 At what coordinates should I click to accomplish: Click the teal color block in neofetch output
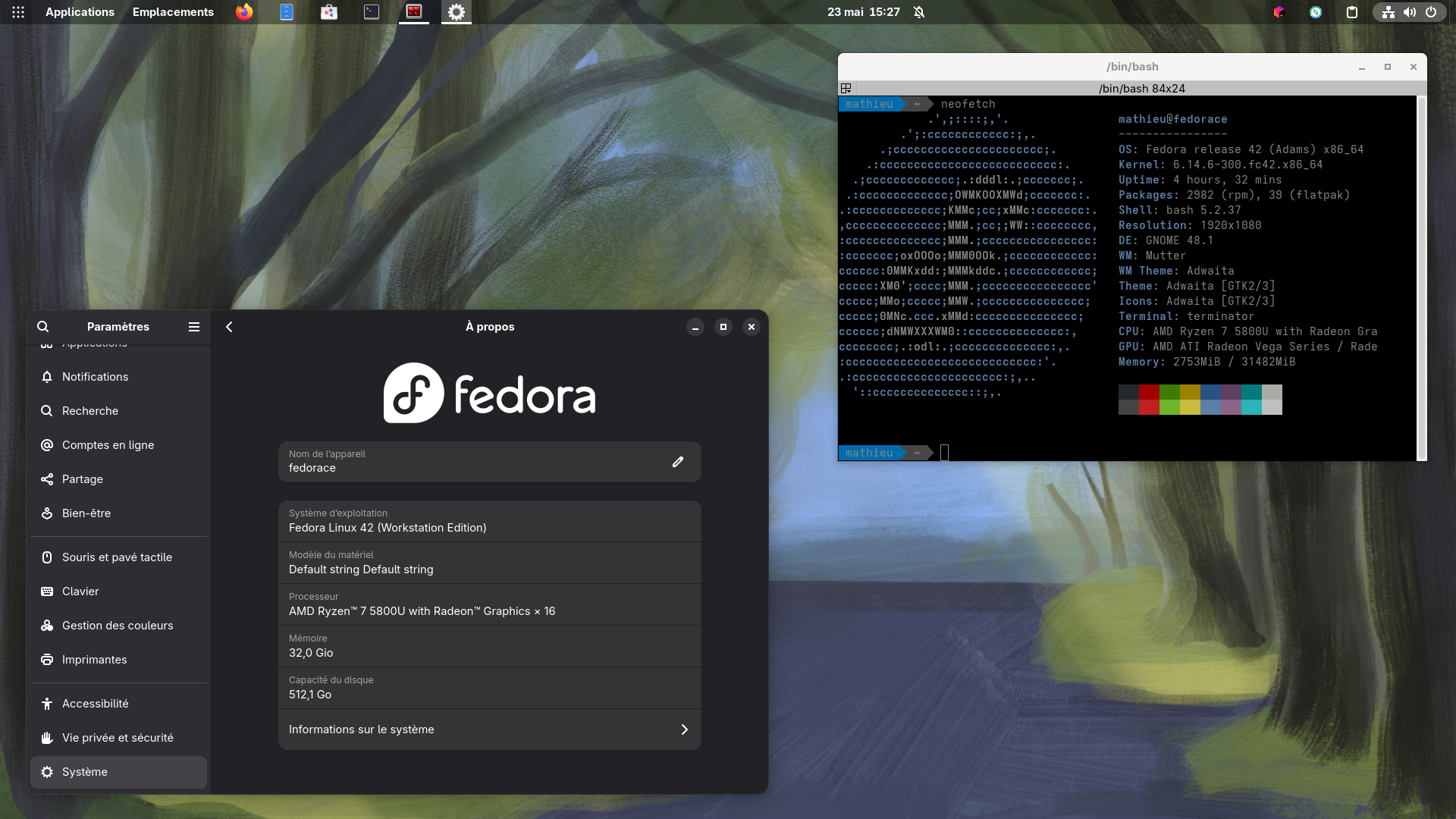(x=1251, y=400)
